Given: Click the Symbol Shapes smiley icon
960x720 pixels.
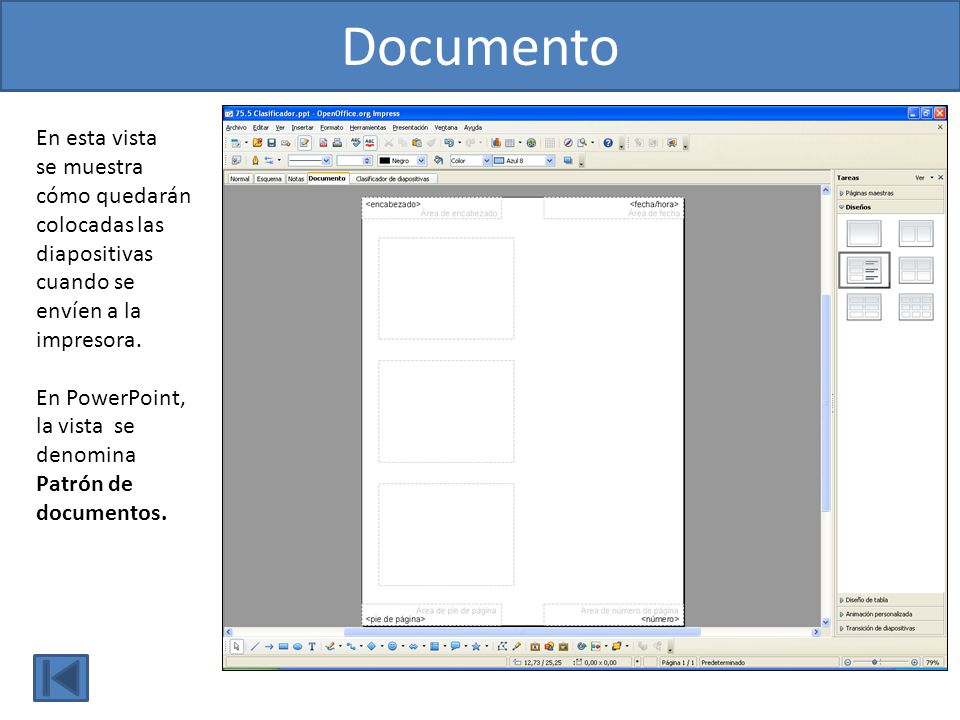Looking at the screenshot, I should tap(392, 647).
